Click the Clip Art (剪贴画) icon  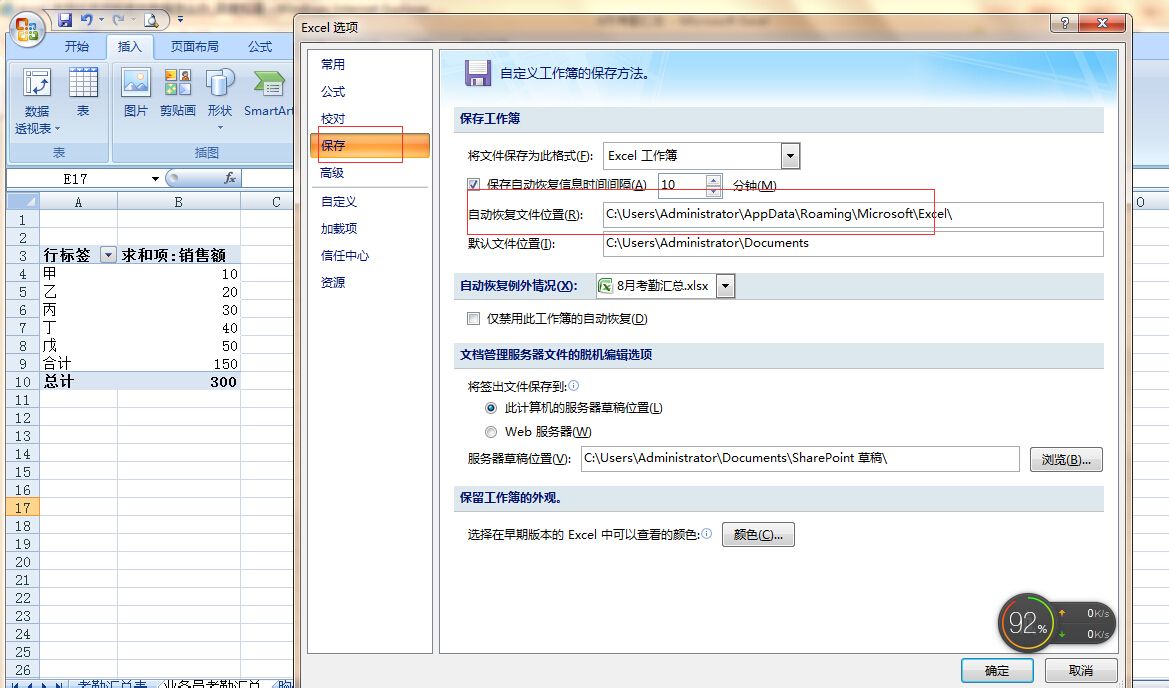pos(177,82)
